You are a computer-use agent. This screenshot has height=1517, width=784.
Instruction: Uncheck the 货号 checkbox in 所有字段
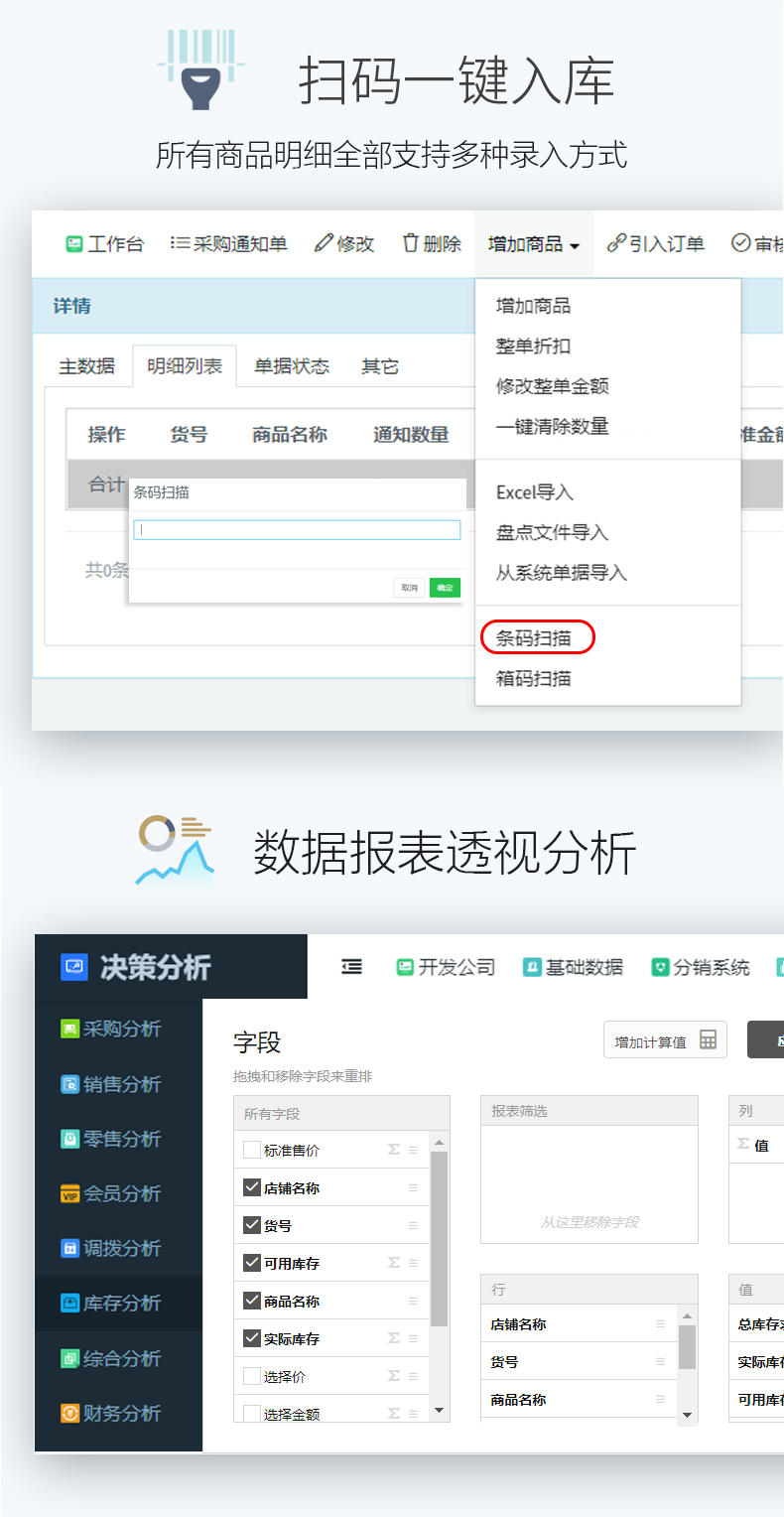252,1225
